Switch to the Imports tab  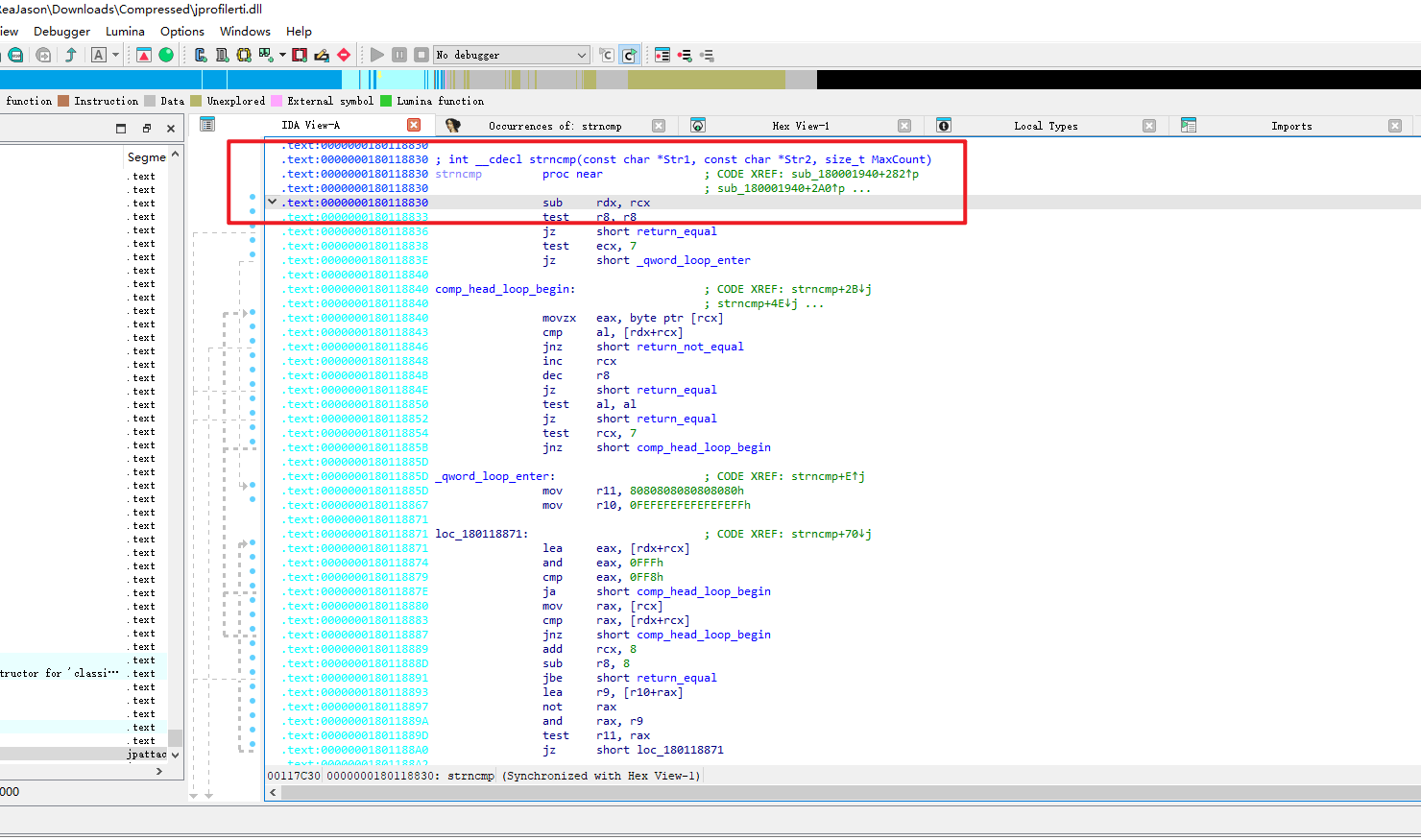1290,126
